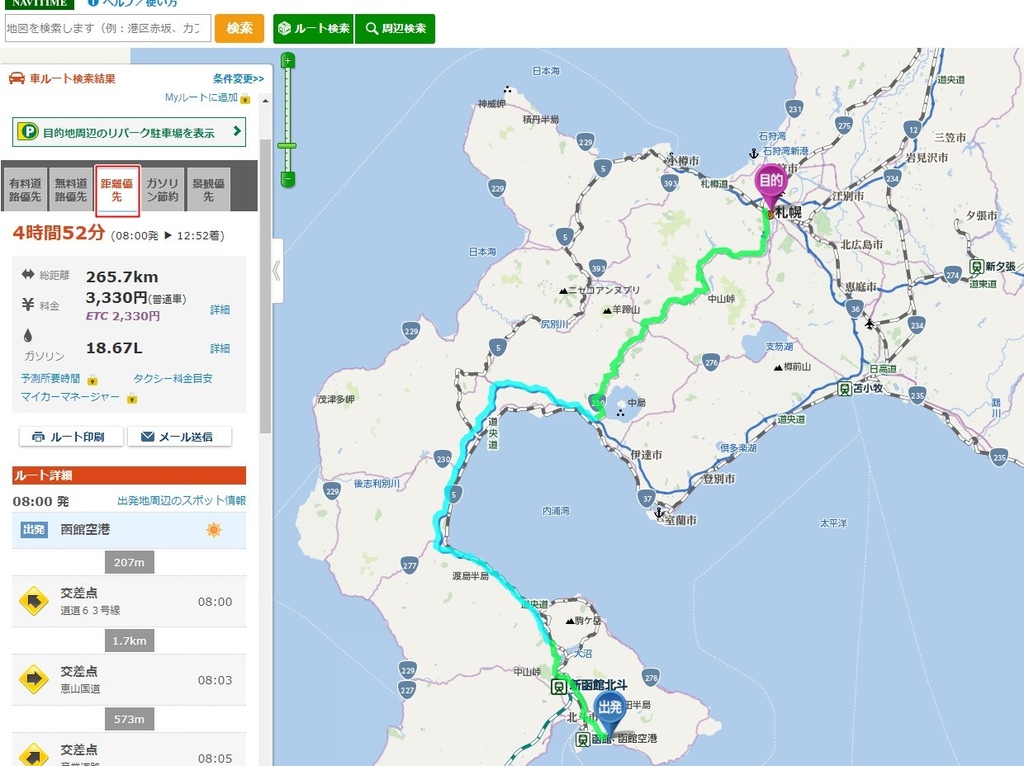Click the ETC 2,330円 toll value
The image size is (1024, 766).
123,316
